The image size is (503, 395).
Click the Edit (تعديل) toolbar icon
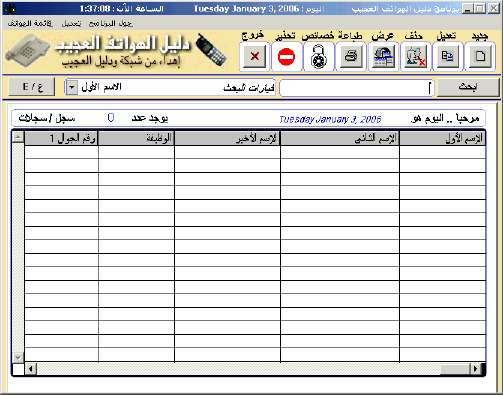(447, 56)
